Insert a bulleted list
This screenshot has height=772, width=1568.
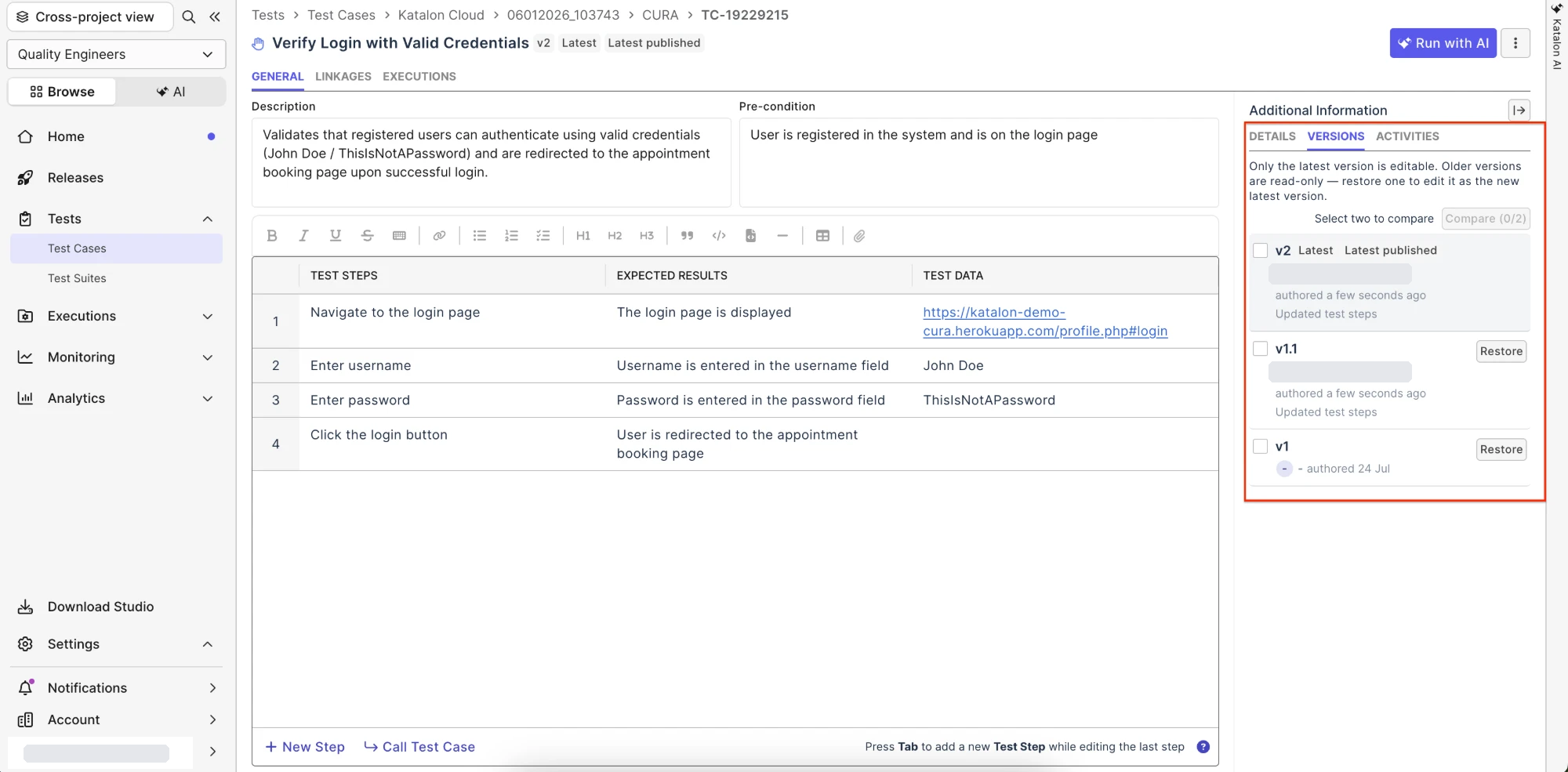pos(480,236)
